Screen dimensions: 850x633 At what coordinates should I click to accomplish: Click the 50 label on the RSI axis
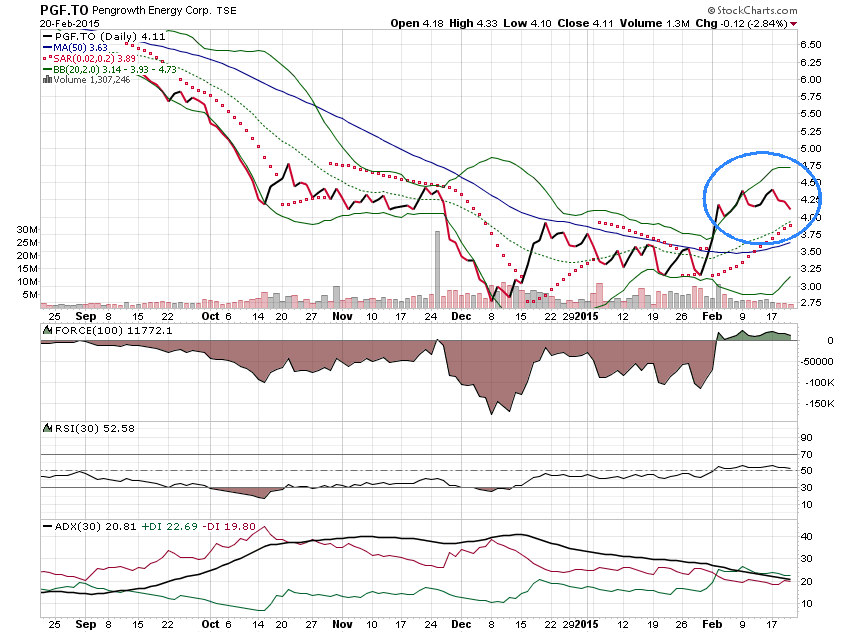coord(807,471)
